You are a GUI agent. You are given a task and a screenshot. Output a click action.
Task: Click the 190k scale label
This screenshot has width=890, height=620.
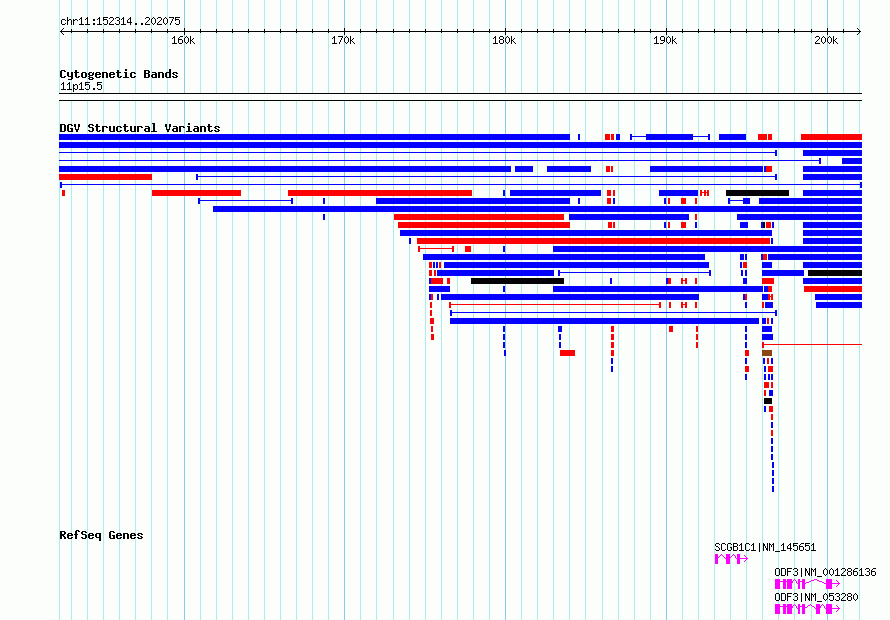click(x=665, y=40)
